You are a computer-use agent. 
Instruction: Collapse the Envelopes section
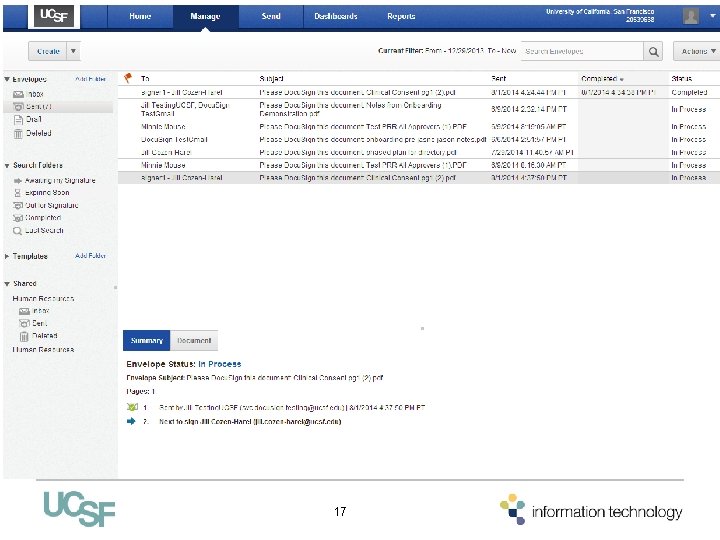tap(7, 79)
